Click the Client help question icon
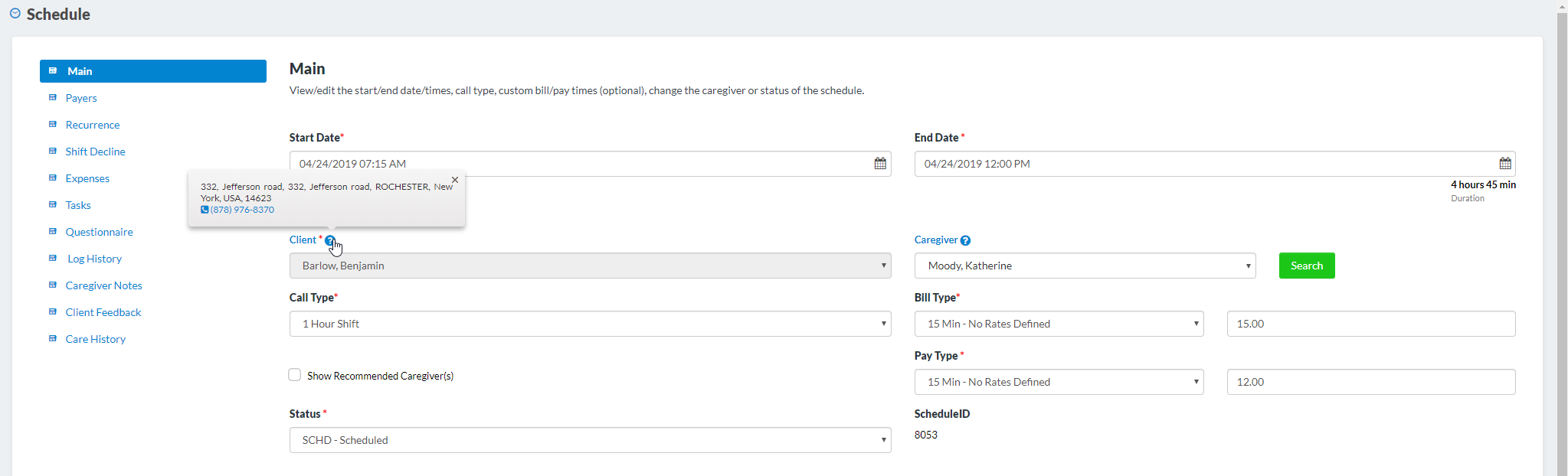Screen dimensions: 1568x476 [329, 240]
